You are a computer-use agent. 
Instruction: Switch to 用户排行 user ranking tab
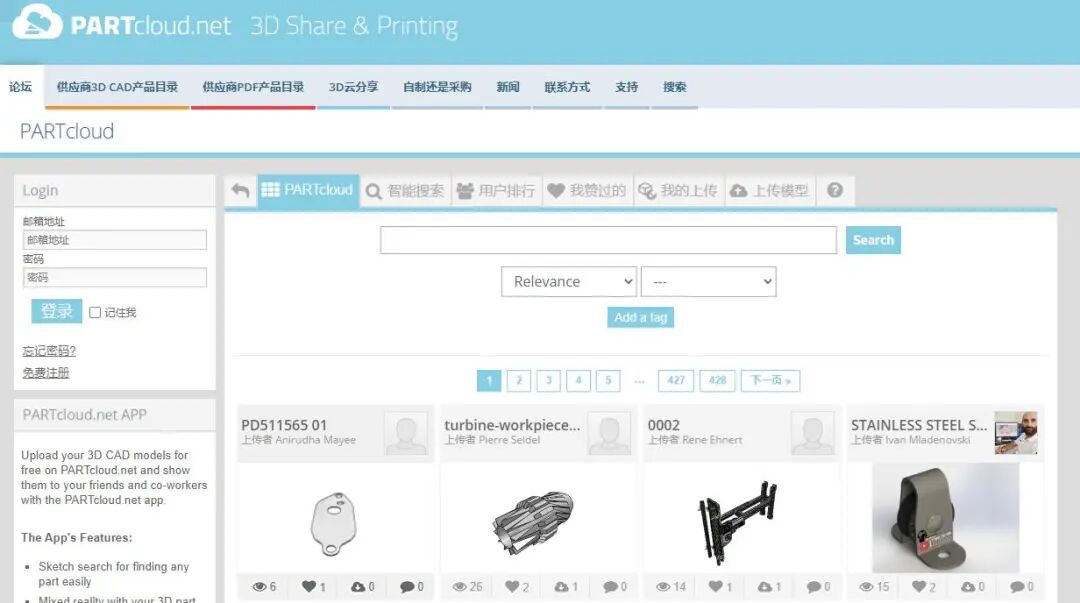coord(496,191)
